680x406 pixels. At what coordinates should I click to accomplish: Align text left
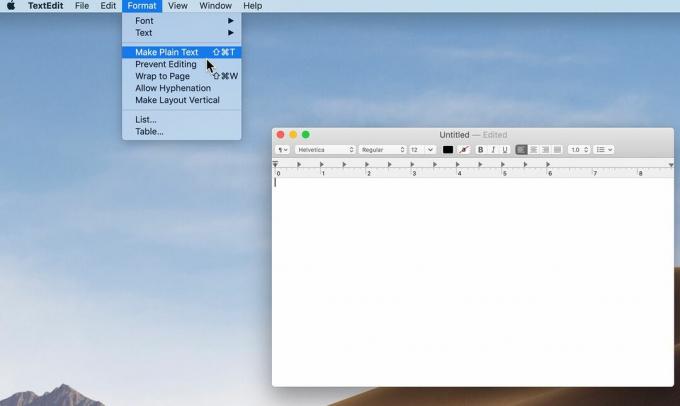point(521,150)
